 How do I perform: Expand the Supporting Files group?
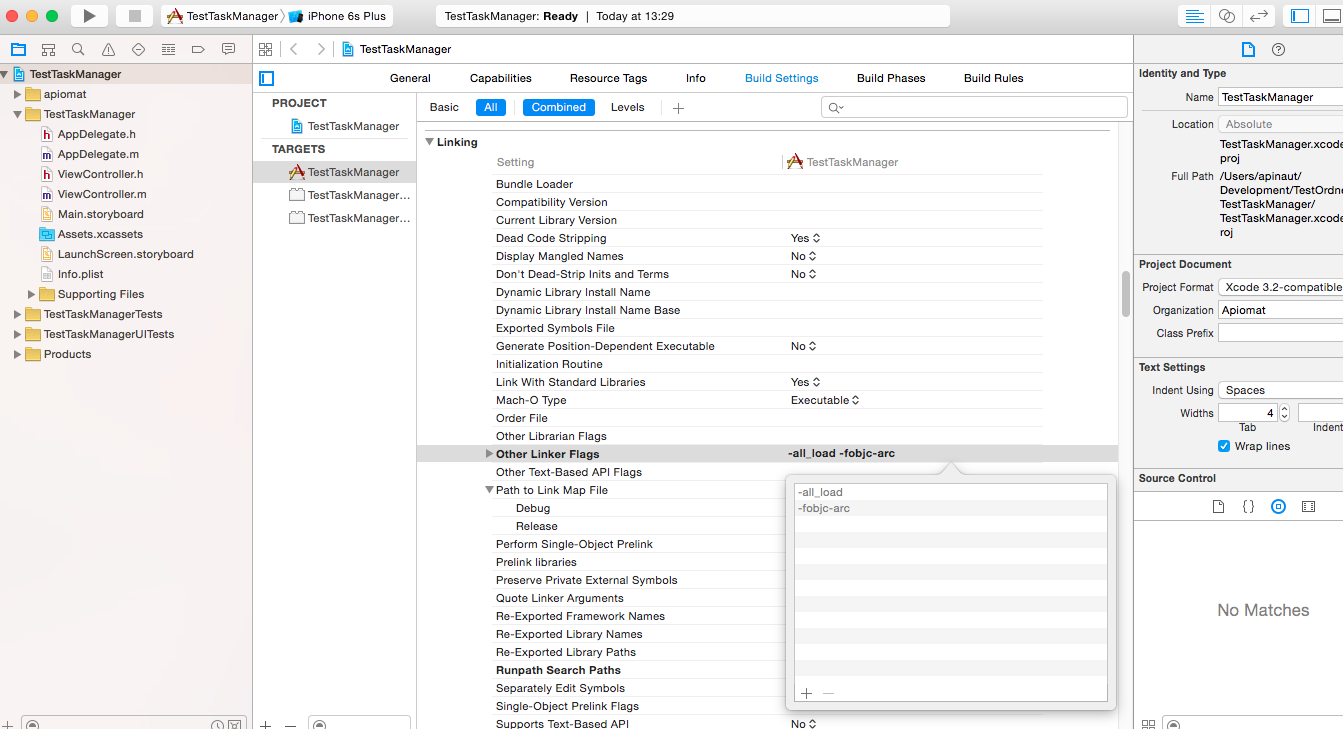coord(31,294)
